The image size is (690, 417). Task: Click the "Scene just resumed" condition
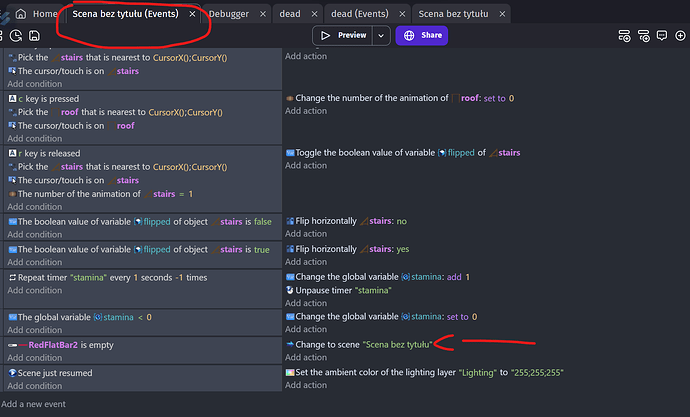pos(62,373)
